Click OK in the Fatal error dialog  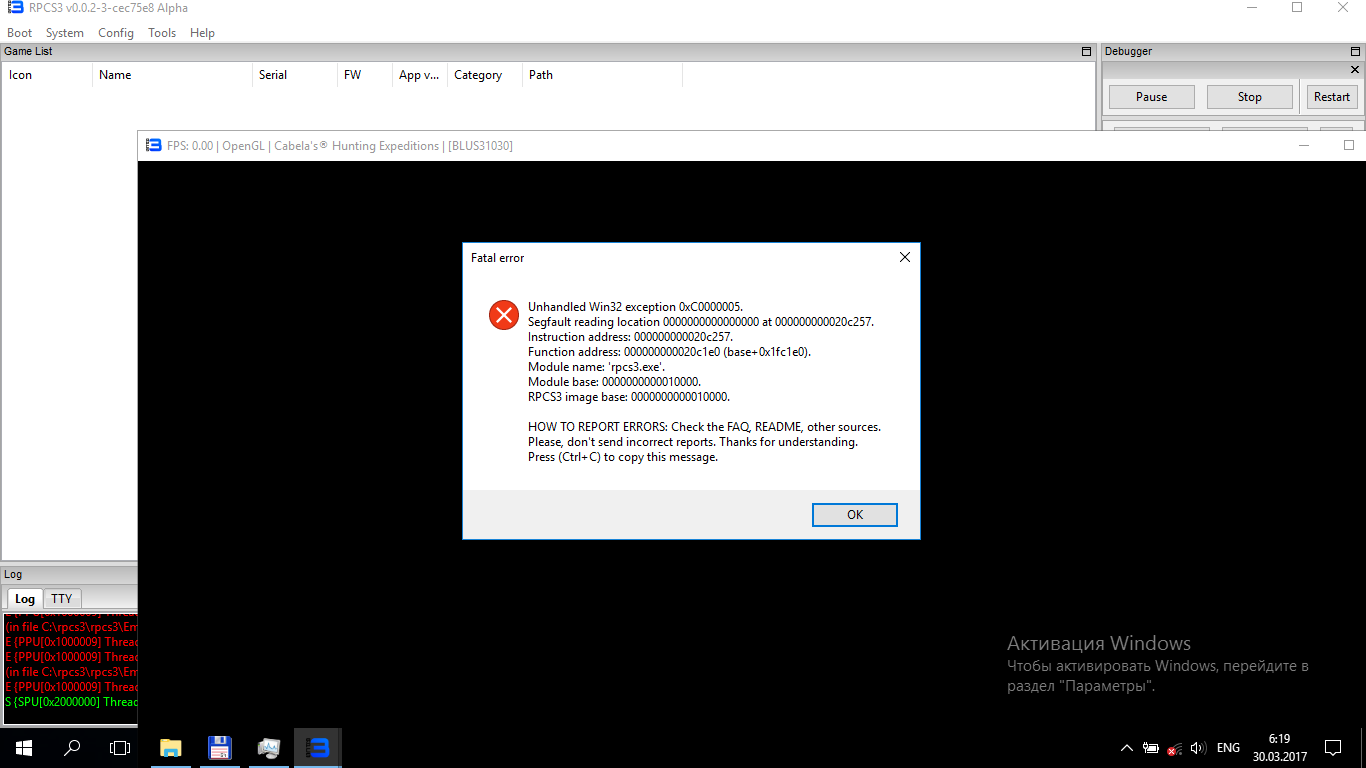point(854,514)
